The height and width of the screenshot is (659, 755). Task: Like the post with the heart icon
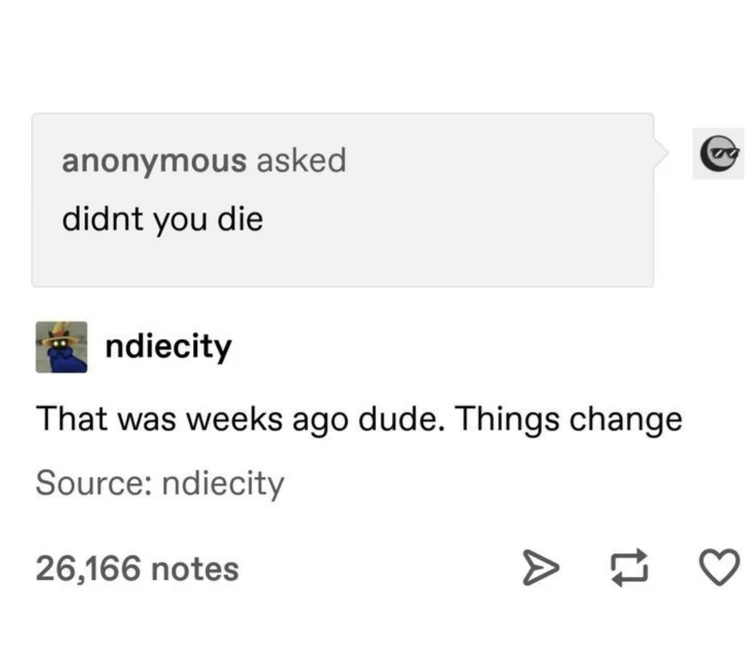point(719,568)
